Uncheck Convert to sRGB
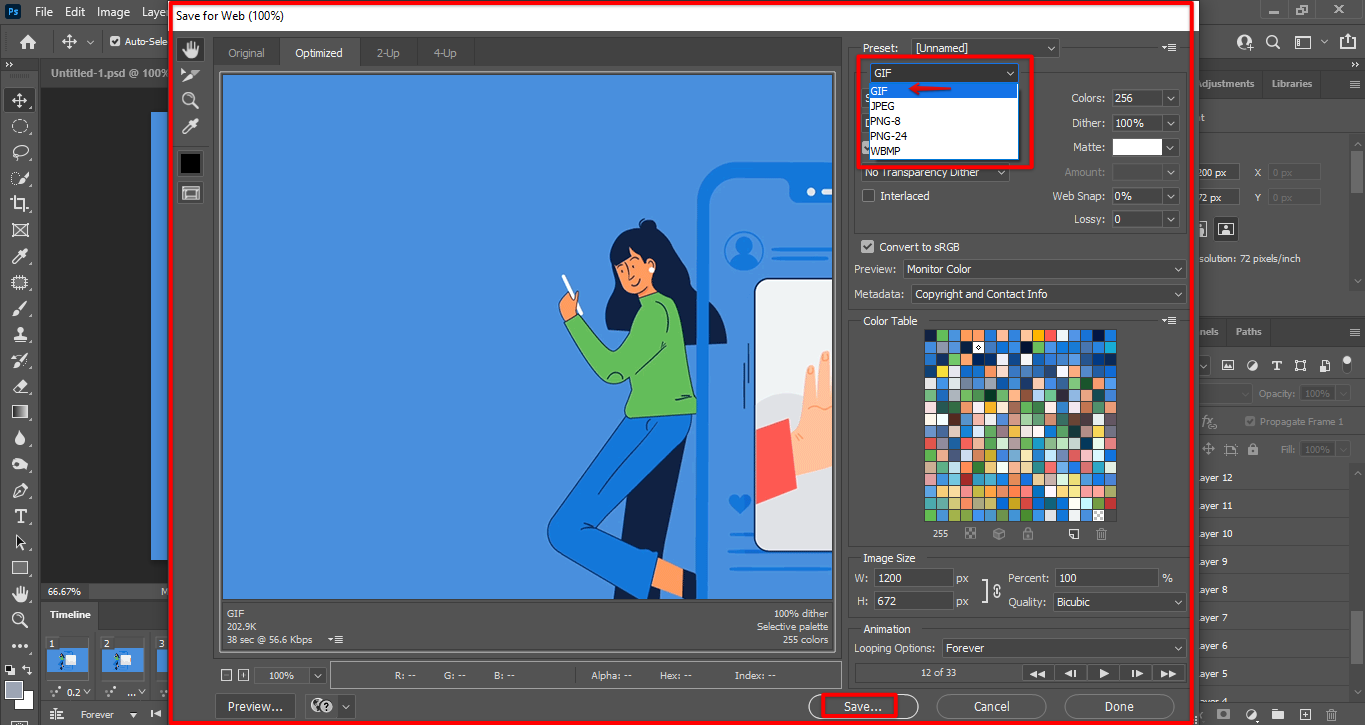Viewport: 1365px width, 725px height. coord(868,247)
